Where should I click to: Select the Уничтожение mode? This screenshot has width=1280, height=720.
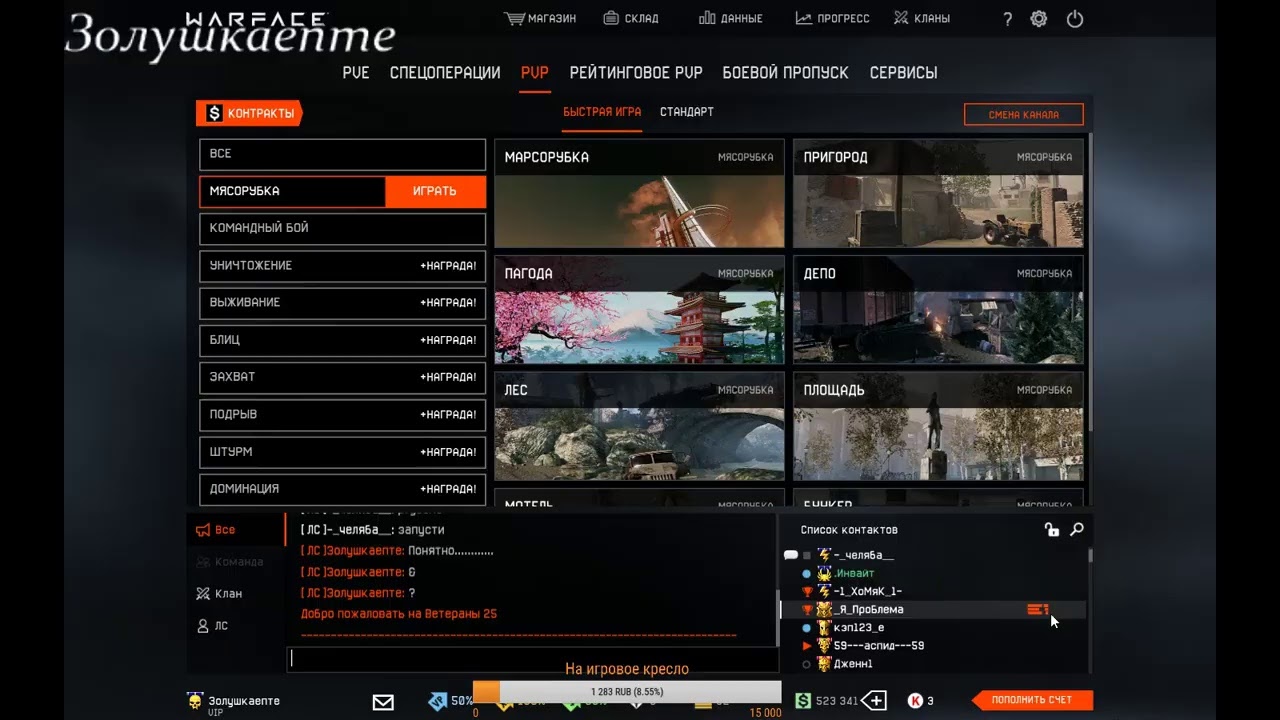point(343,266)
